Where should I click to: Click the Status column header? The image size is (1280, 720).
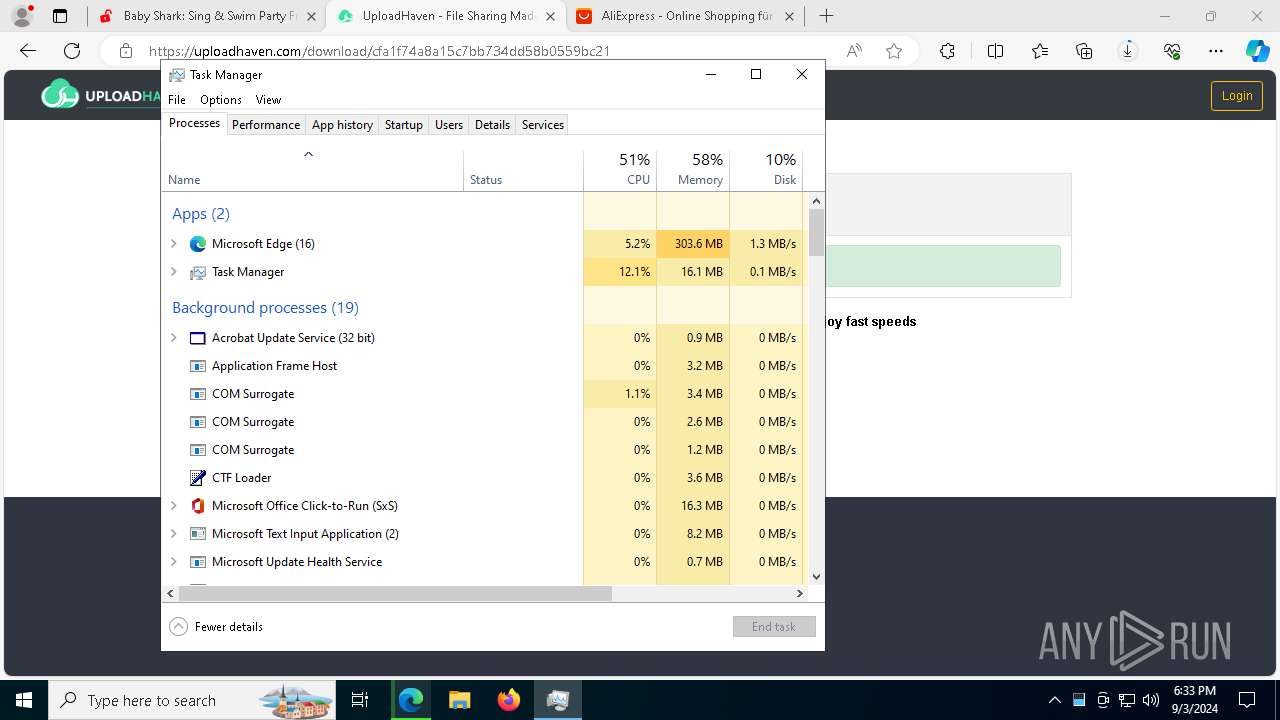click(x=523, y=169)
